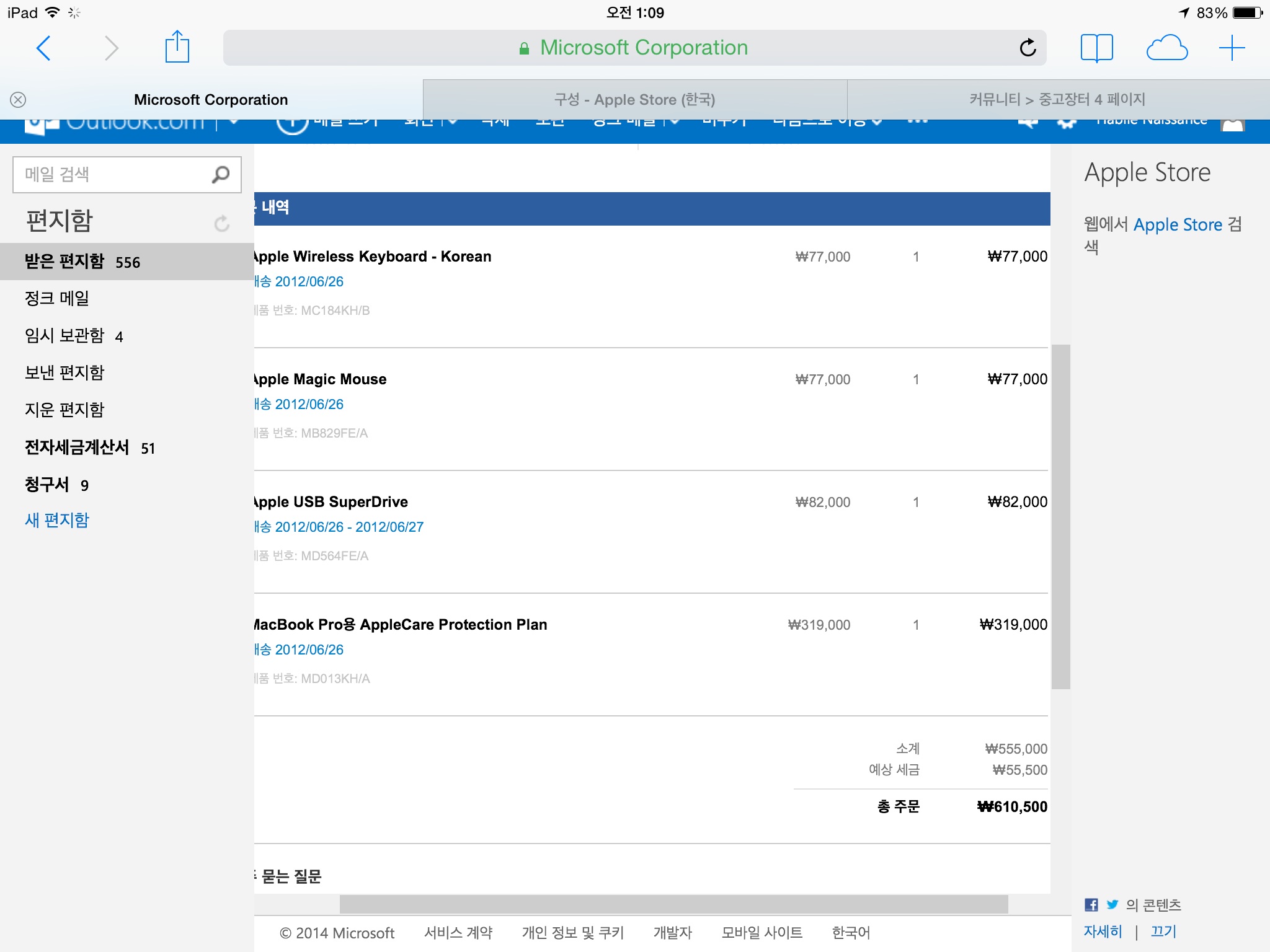Click the 모바일 사이트 footer link
This screenshot has width=1270, height=952.
762,932
